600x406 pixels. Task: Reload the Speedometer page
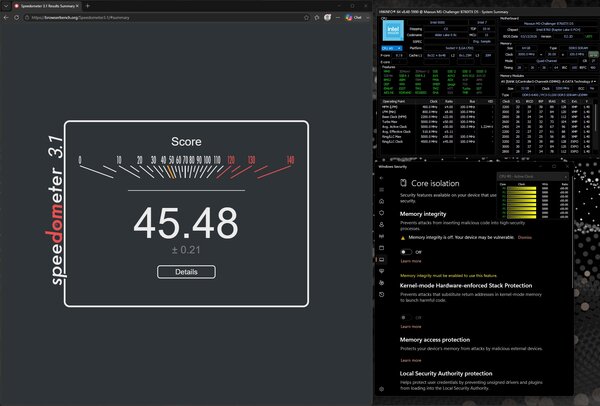(x=16, y=18)
